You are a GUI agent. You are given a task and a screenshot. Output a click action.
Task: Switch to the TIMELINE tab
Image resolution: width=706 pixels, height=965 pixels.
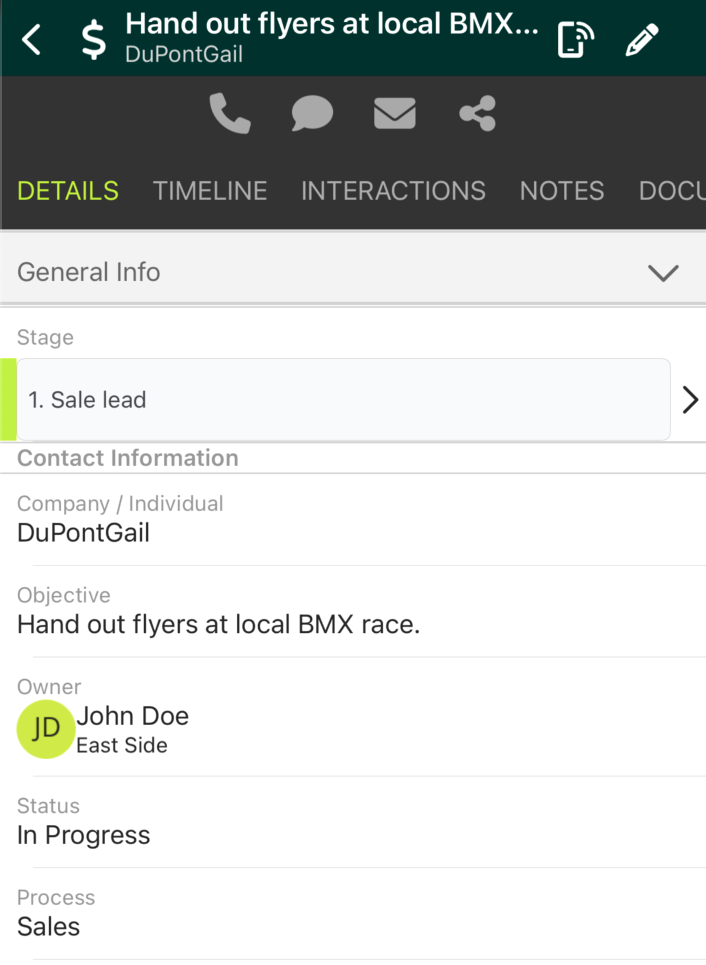tap(210, 191)
